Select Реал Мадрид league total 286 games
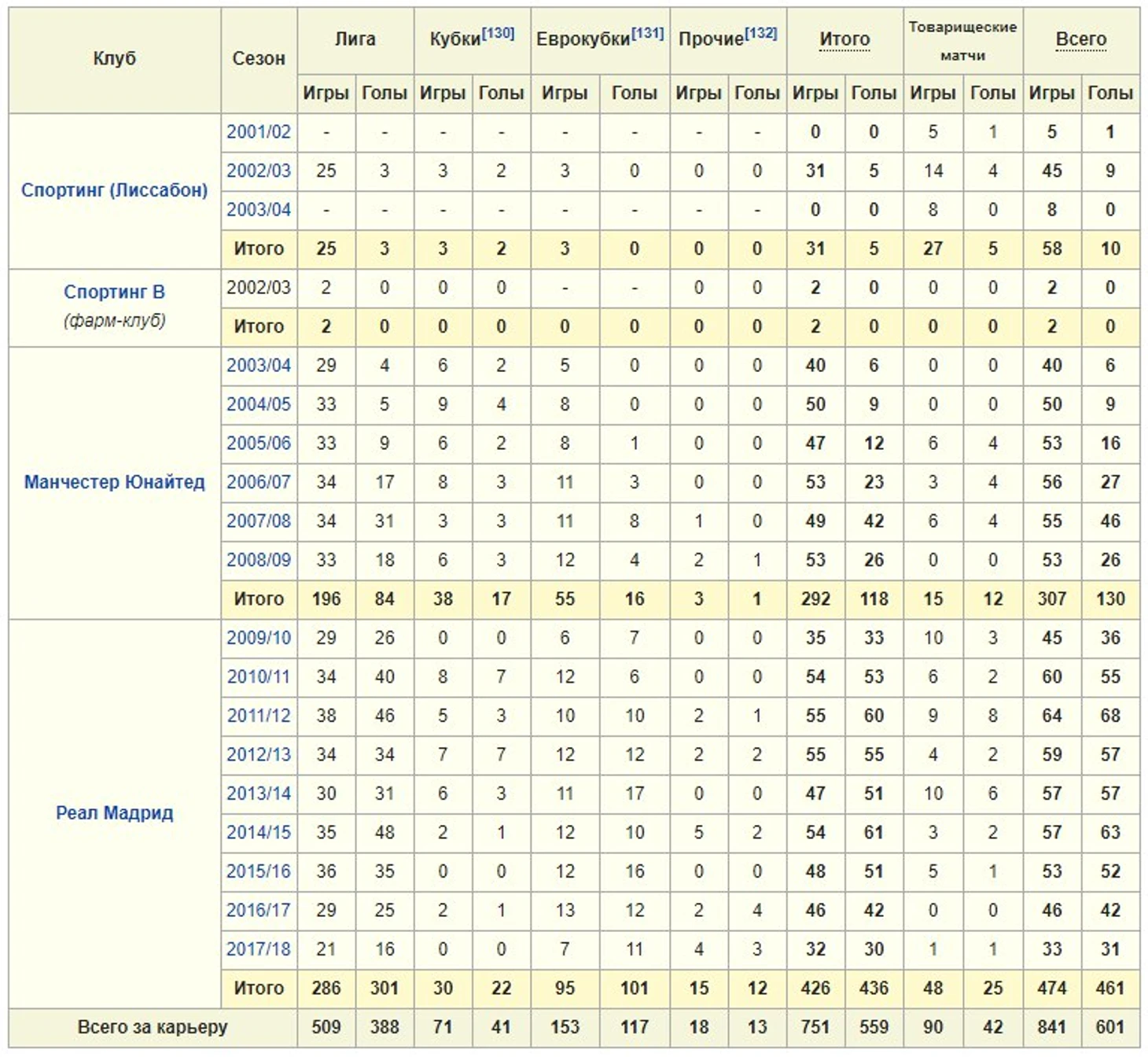Viewport: 1148px width, 1057px height. [326, 989]
